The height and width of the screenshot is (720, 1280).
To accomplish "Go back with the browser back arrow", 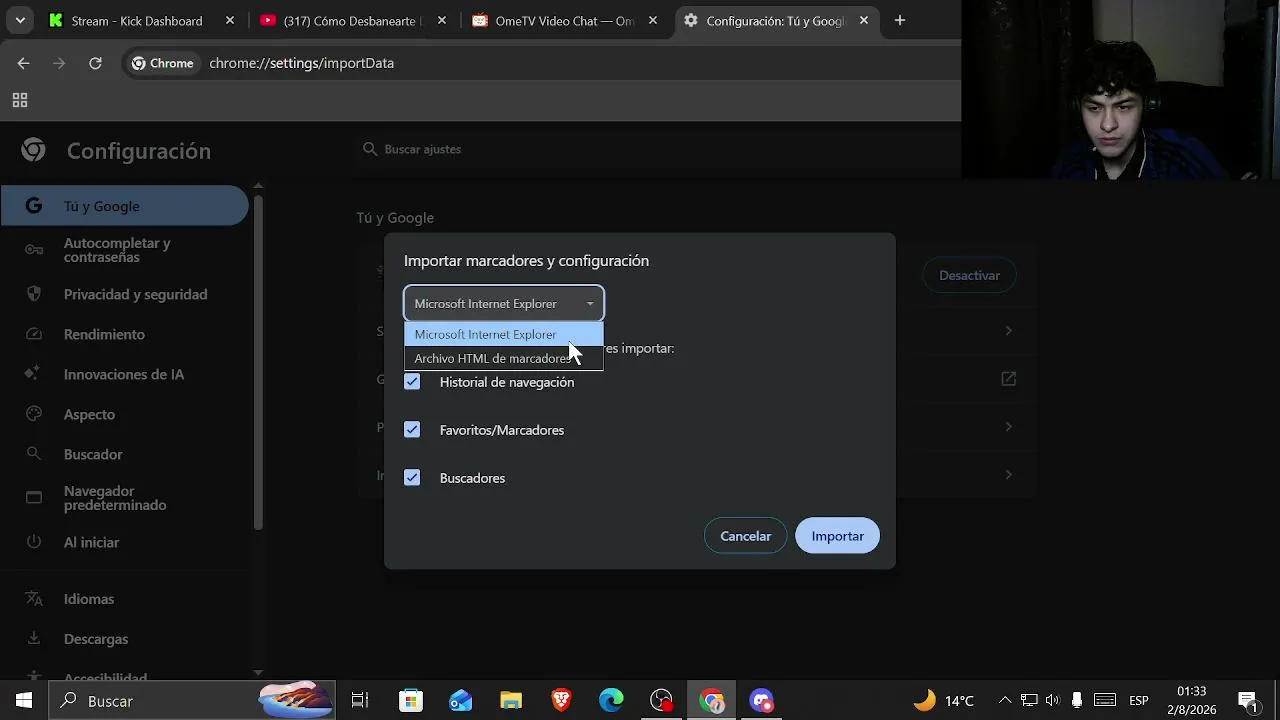I will [23, 63].
